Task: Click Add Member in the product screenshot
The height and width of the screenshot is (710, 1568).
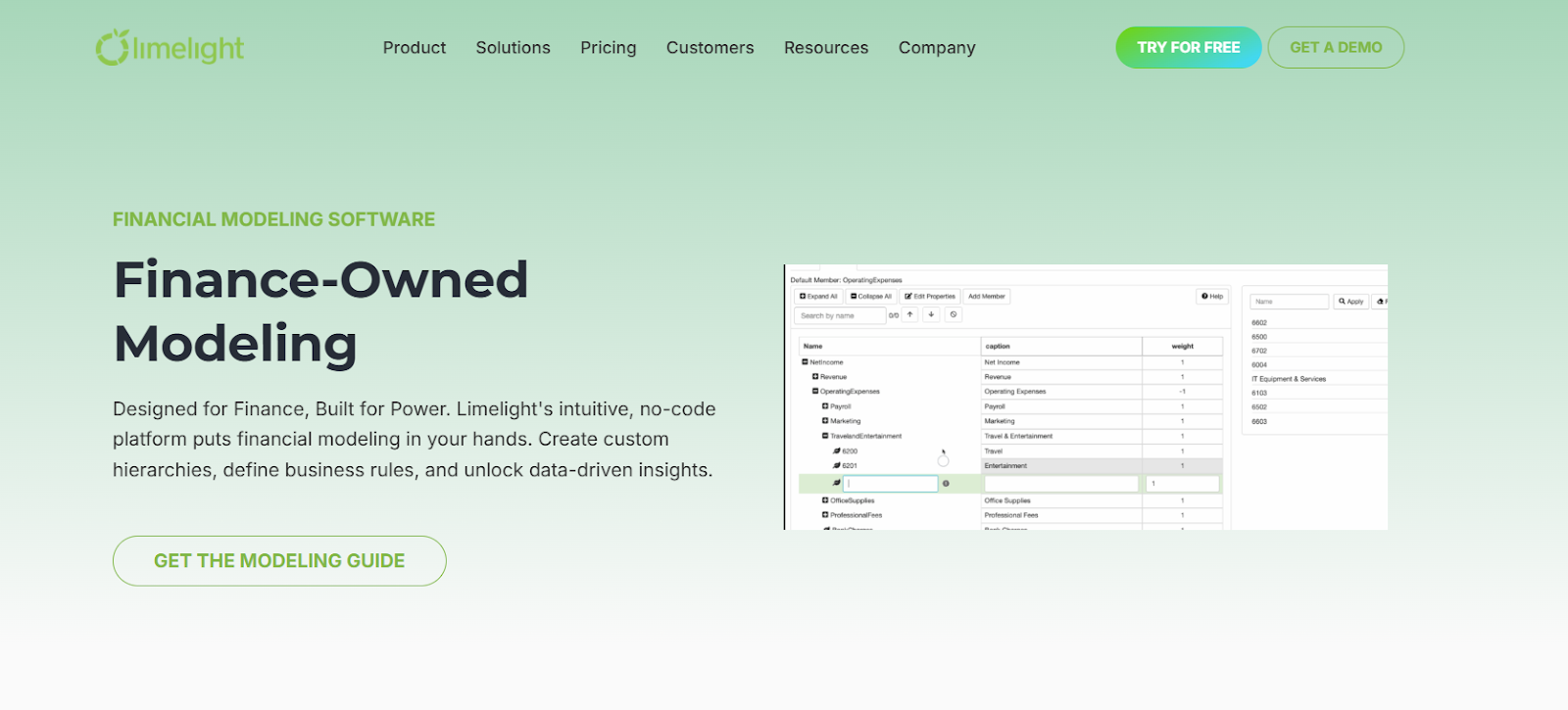Action: 987,296
